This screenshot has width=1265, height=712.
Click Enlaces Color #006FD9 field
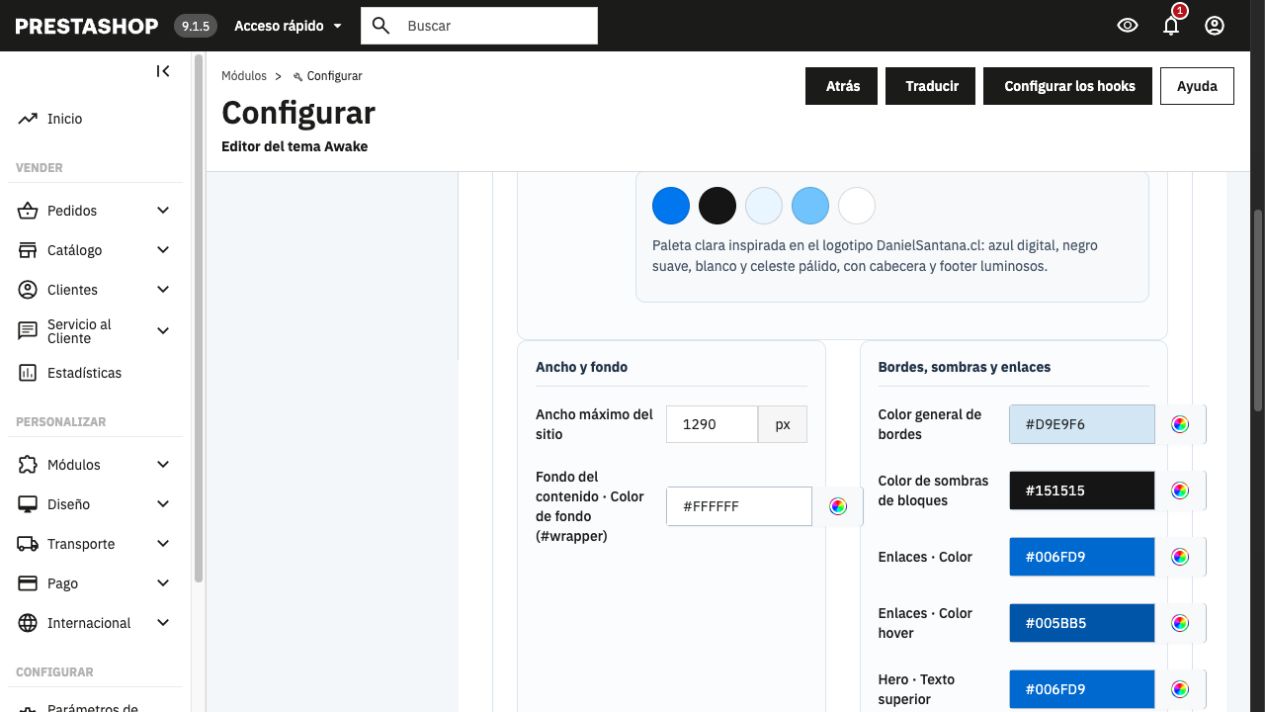tap(1082, 556)
